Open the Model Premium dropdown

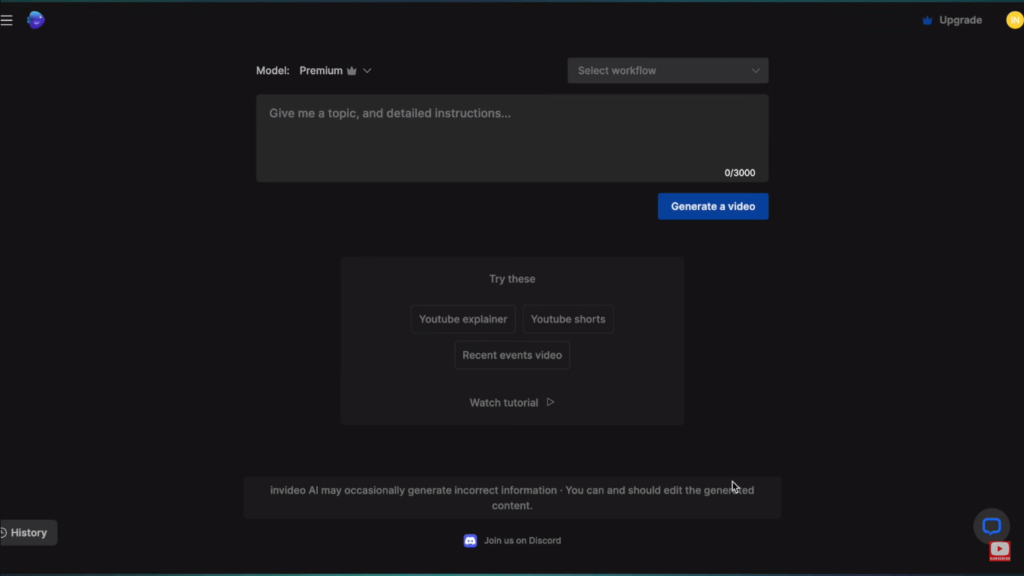[320, 70]
